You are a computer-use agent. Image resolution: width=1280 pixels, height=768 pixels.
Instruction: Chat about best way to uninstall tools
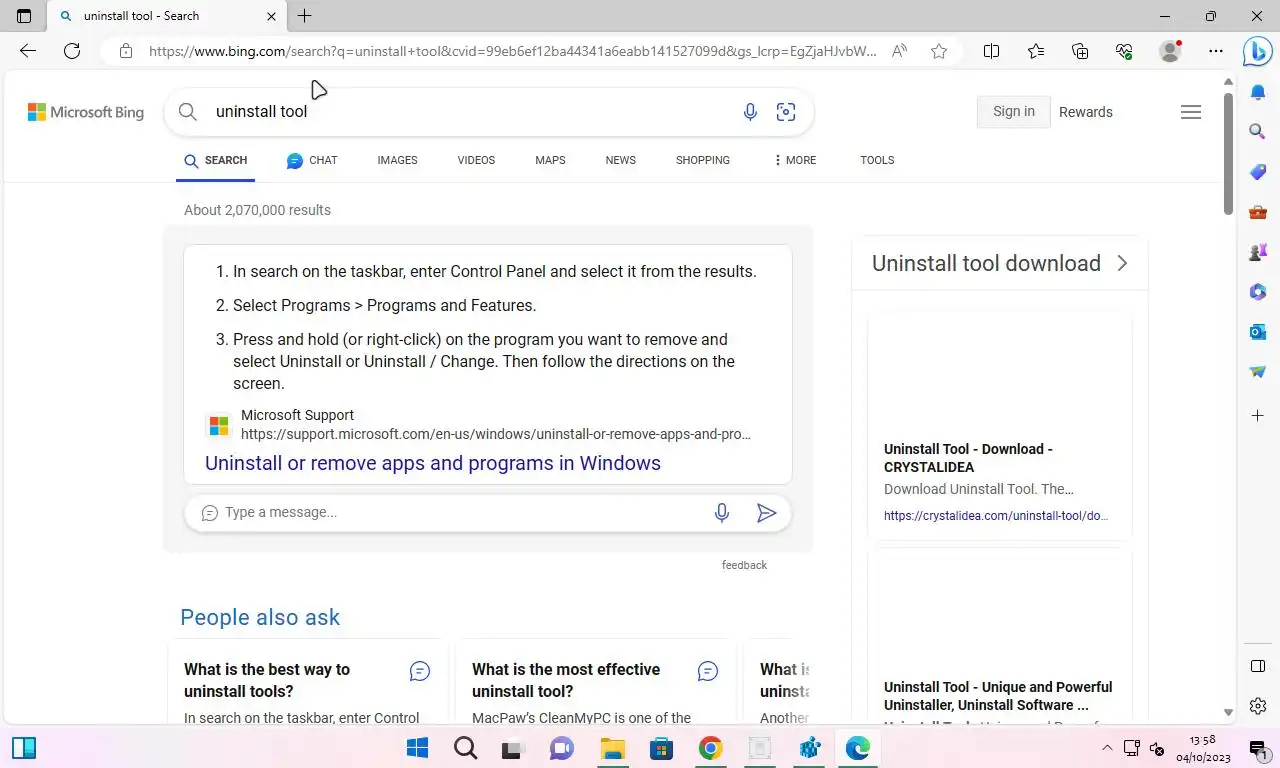coord(420,671)
